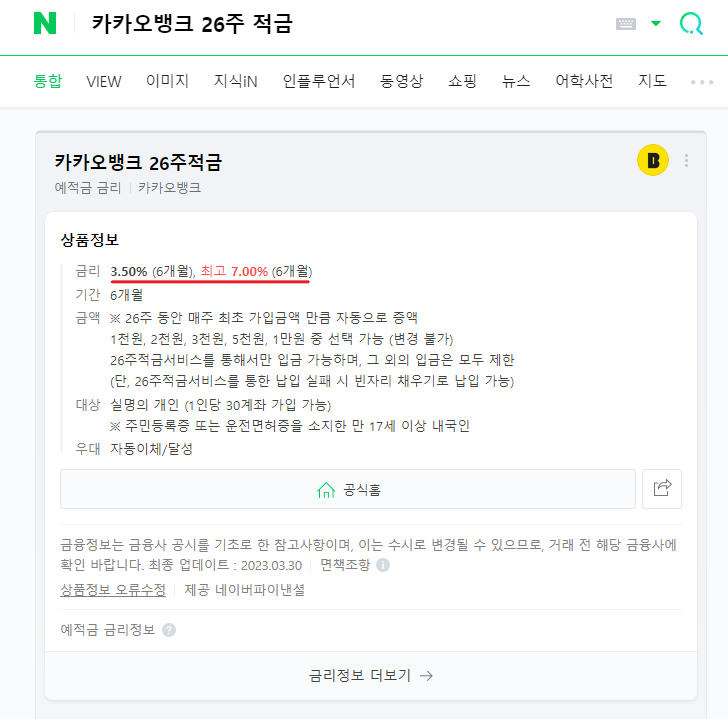Select the 뉴스 tab

coord(516,81)
